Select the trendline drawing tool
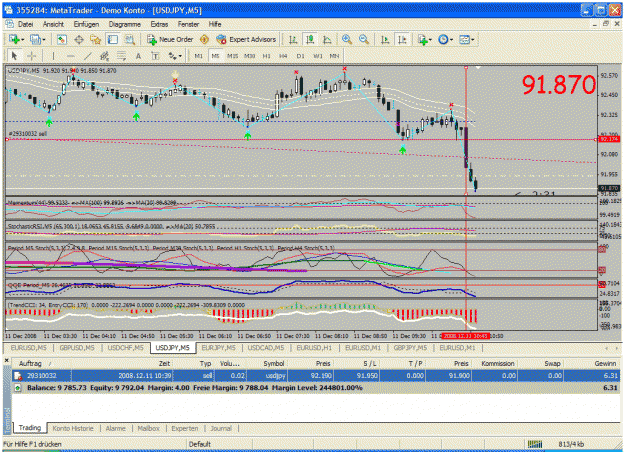Image resolution: width=625 pixels, height=452 pixels. 88,56
